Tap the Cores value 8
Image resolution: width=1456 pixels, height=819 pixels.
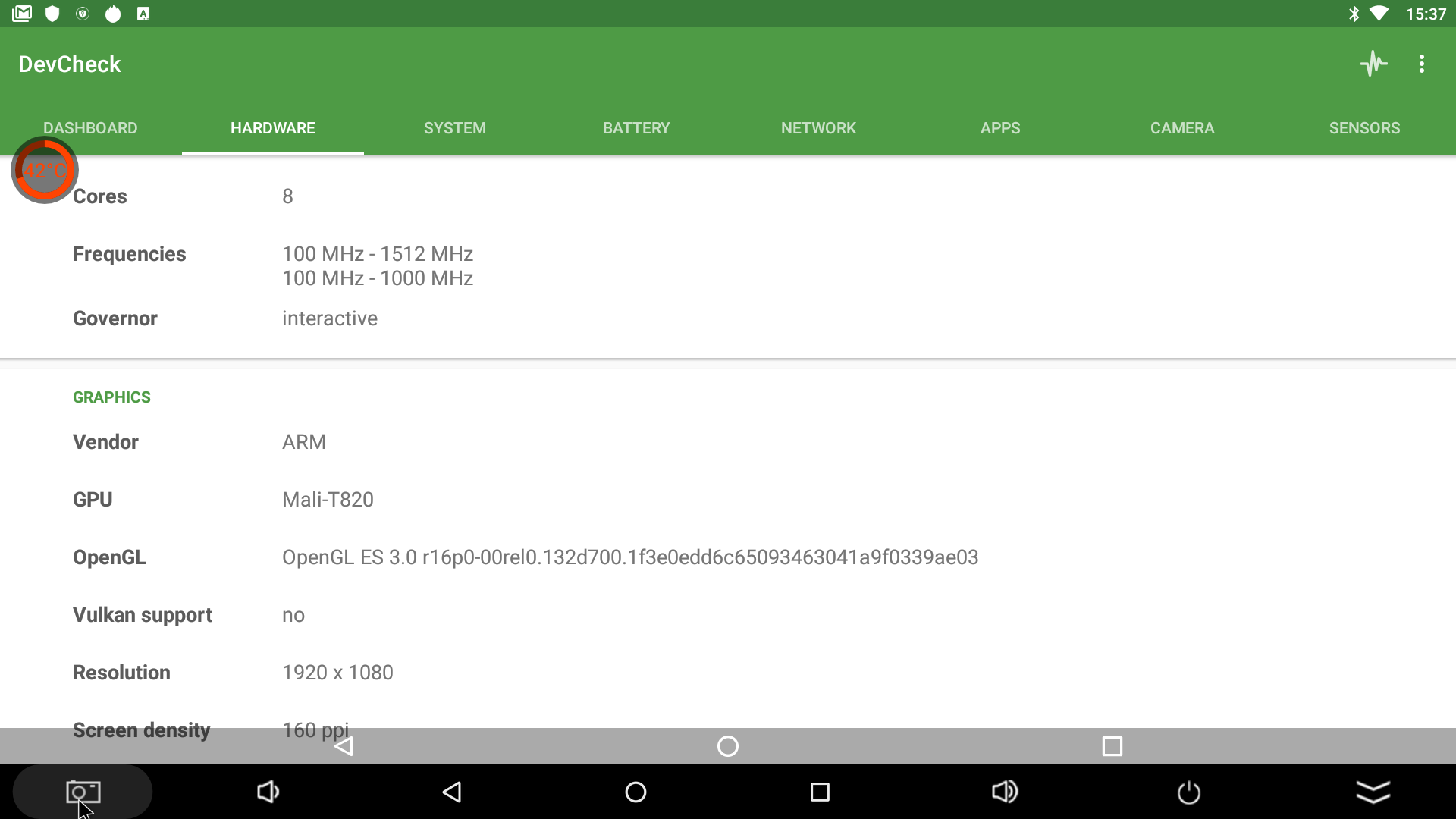287,196
